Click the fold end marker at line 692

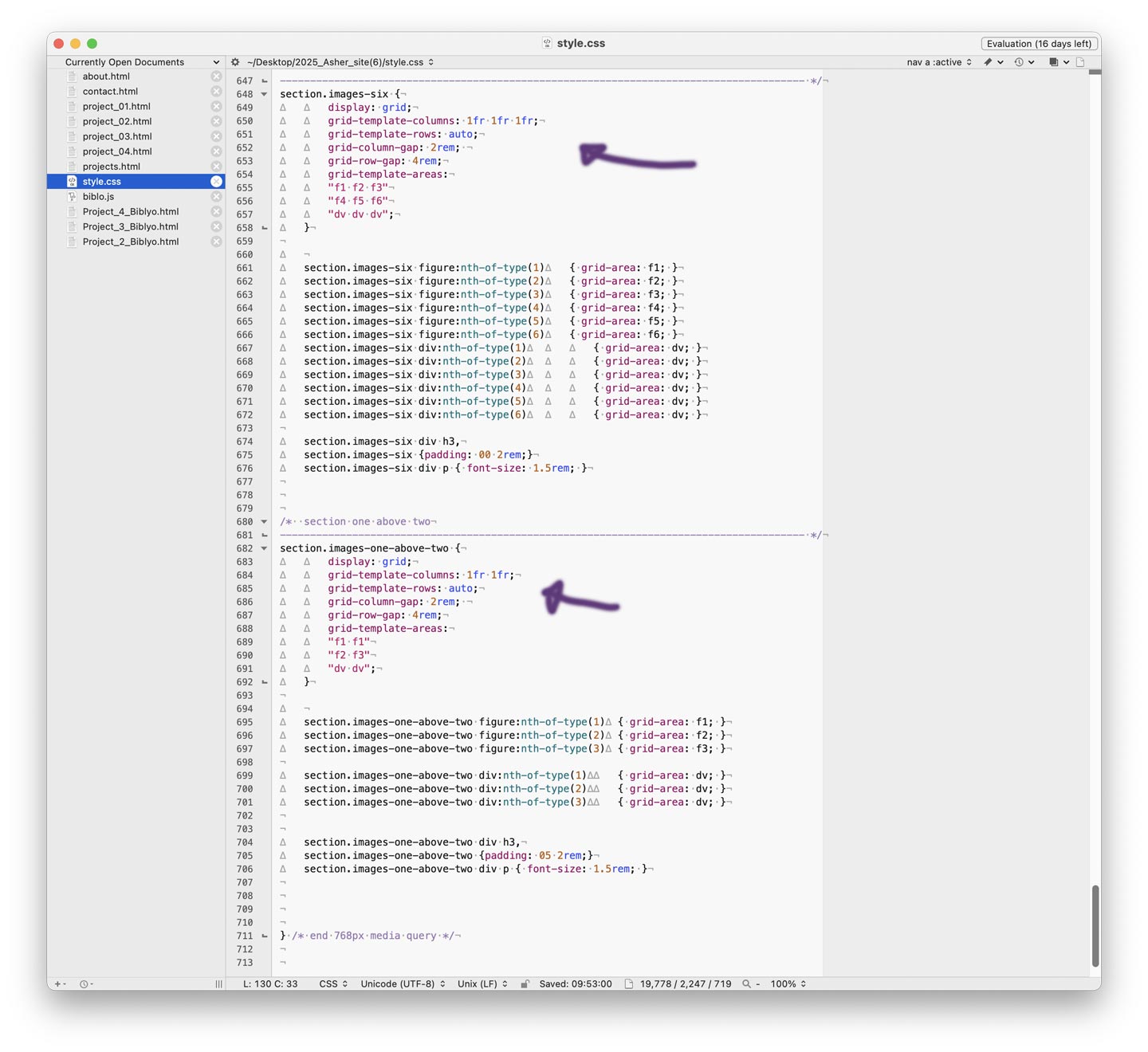(265, 682)
